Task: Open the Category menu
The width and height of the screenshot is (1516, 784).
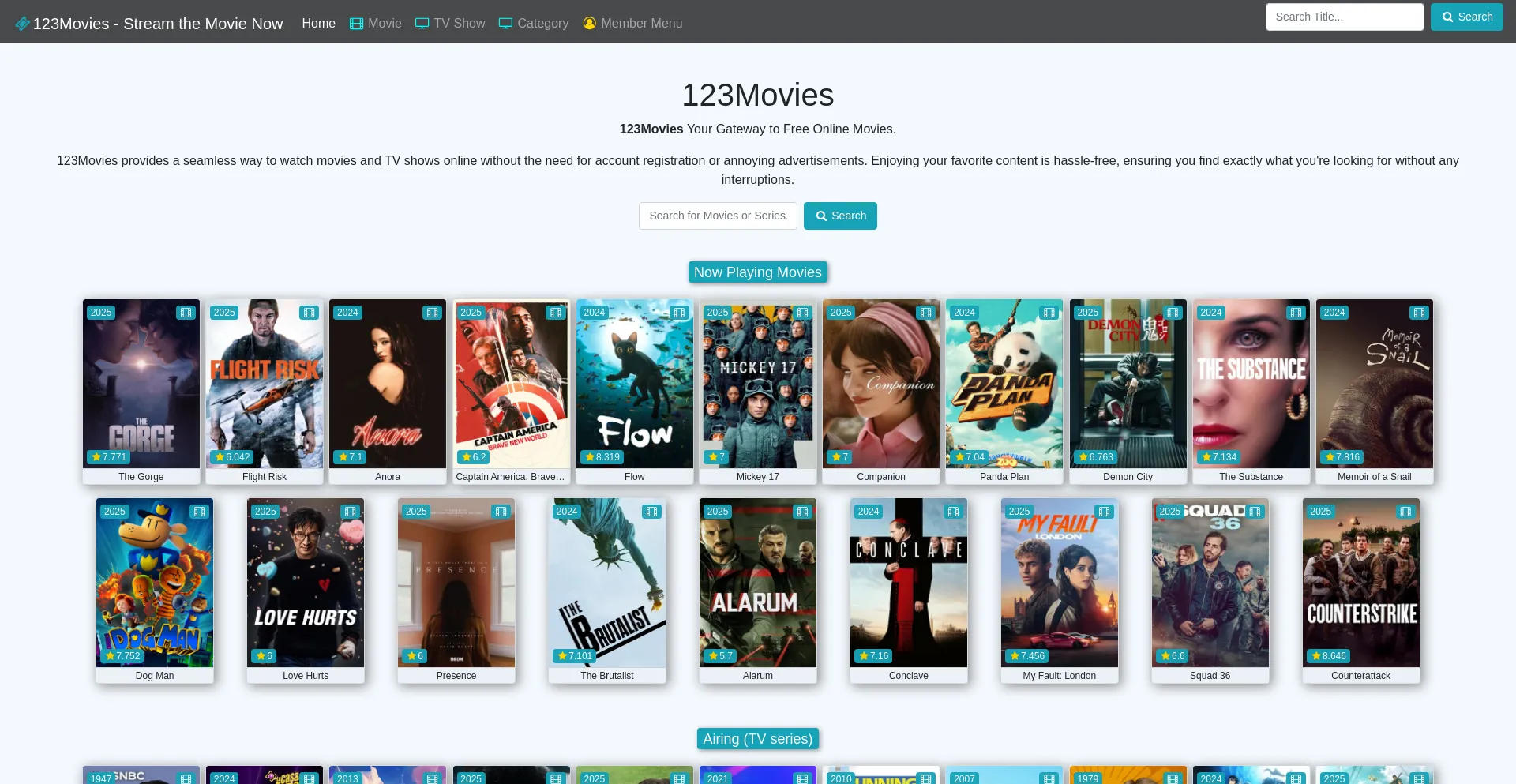Action: click(x=534, y=24)
